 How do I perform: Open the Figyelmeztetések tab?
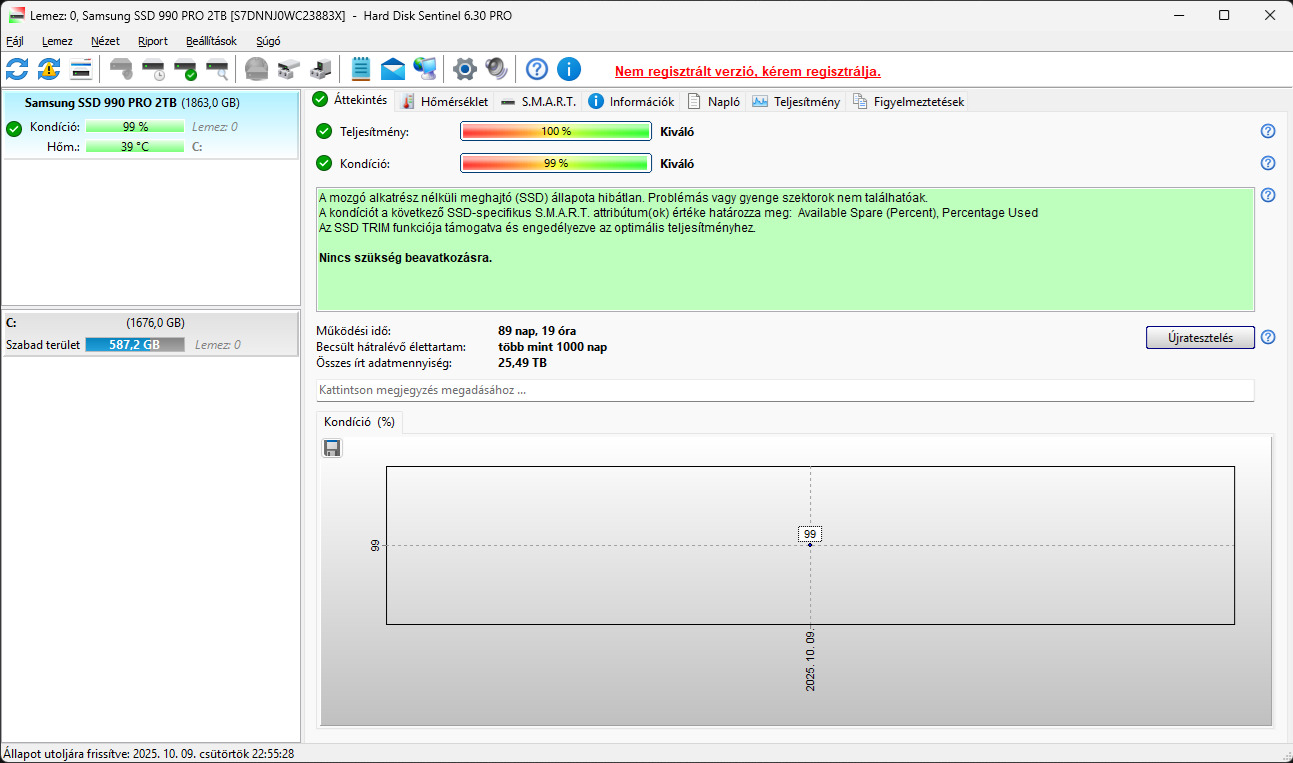pyautogui.click(x=908, y=101)
